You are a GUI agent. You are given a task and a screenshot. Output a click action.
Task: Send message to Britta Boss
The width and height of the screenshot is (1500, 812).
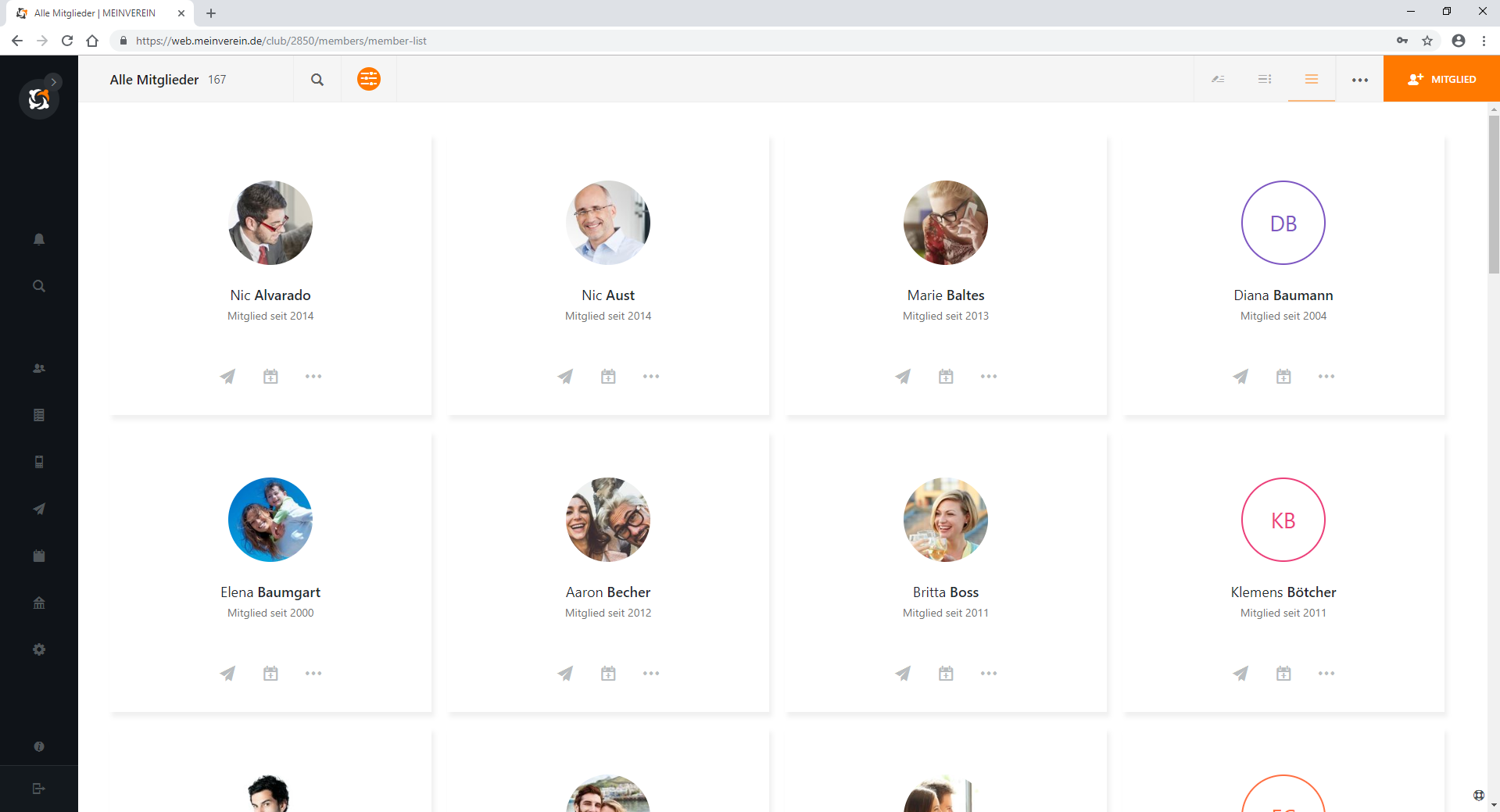click(903, 674)
